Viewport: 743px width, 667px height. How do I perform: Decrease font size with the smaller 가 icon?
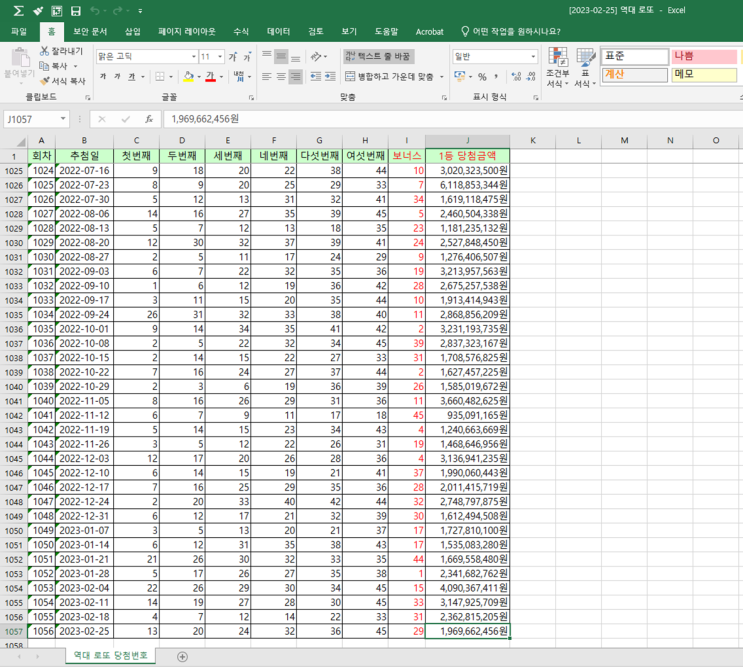tap(247, 57)
